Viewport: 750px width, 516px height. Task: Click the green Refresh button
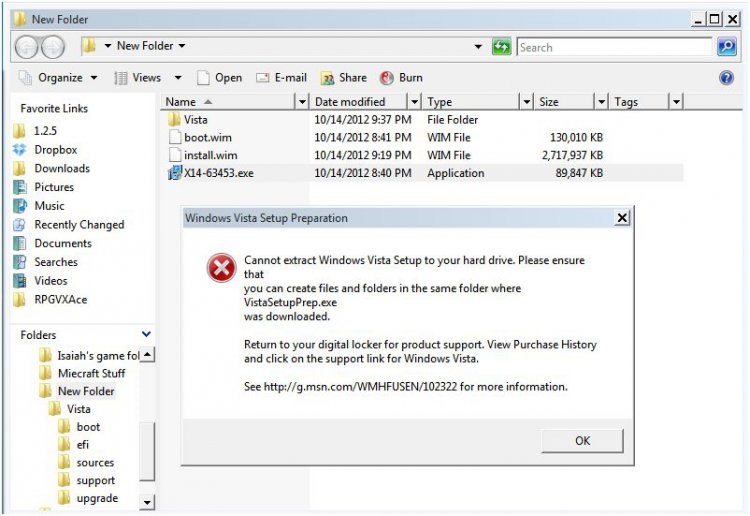point(501,47)
